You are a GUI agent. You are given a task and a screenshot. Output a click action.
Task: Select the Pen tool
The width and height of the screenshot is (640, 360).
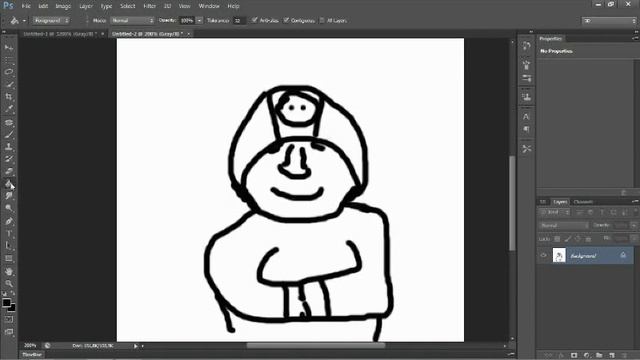pyautogui.click(x=9, y=222)
